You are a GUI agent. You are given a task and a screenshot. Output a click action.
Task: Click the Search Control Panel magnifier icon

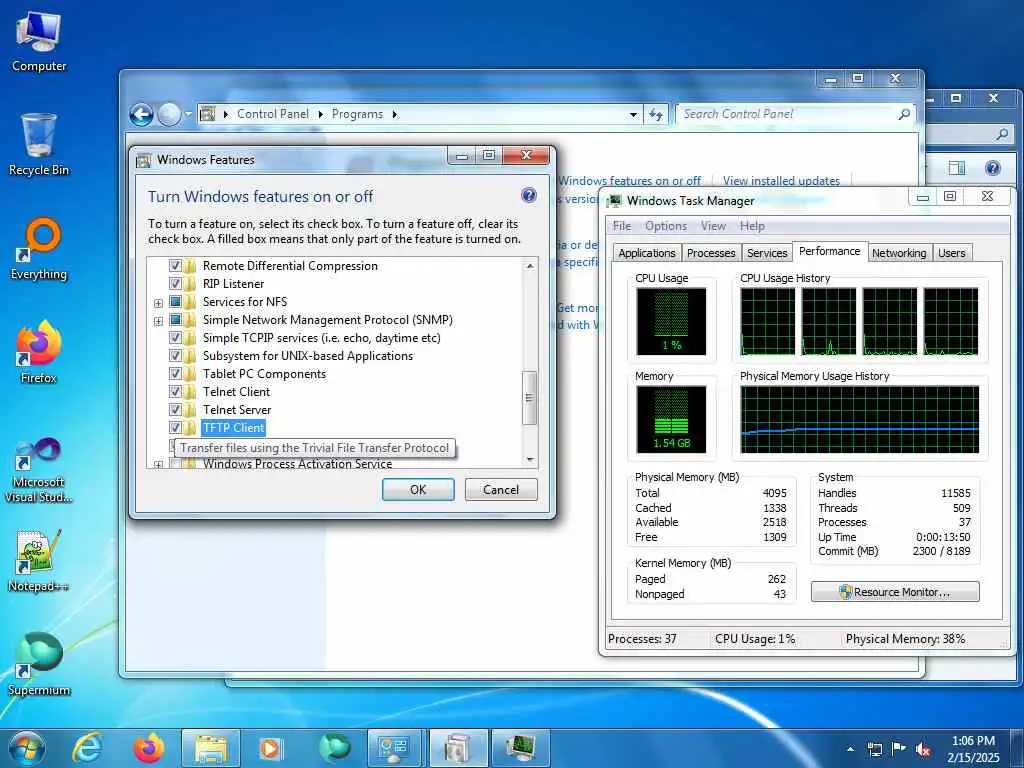coord(904,114)
